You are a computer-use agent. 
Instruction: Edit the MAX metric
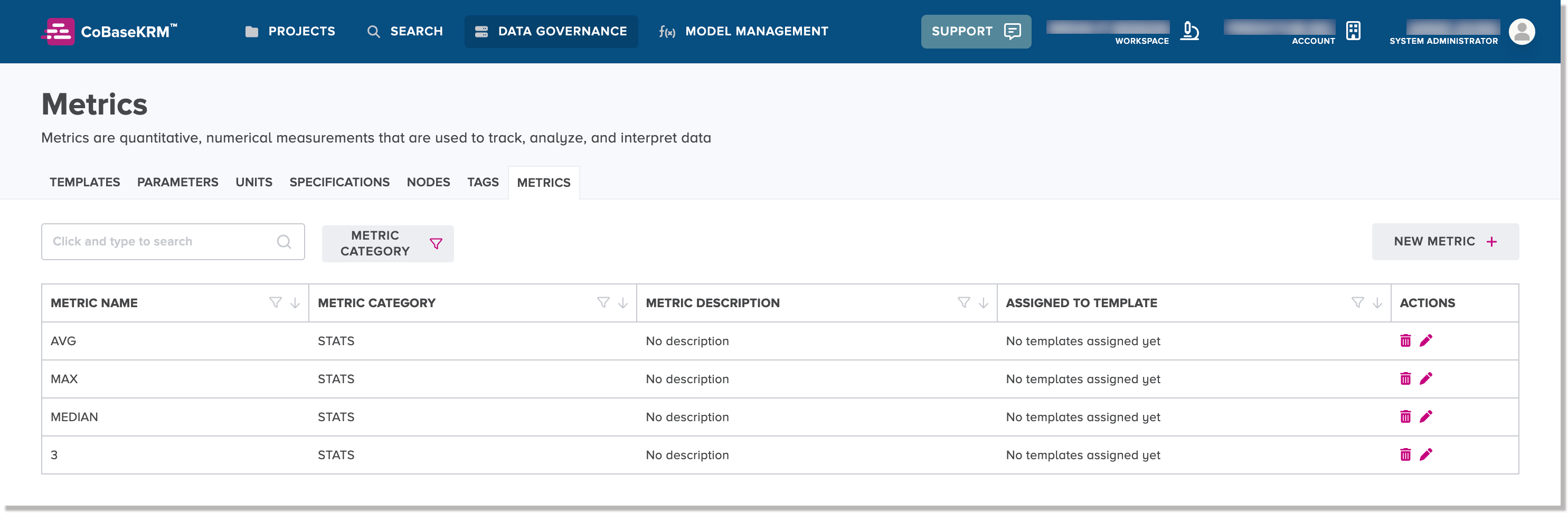coord(1425,378)
